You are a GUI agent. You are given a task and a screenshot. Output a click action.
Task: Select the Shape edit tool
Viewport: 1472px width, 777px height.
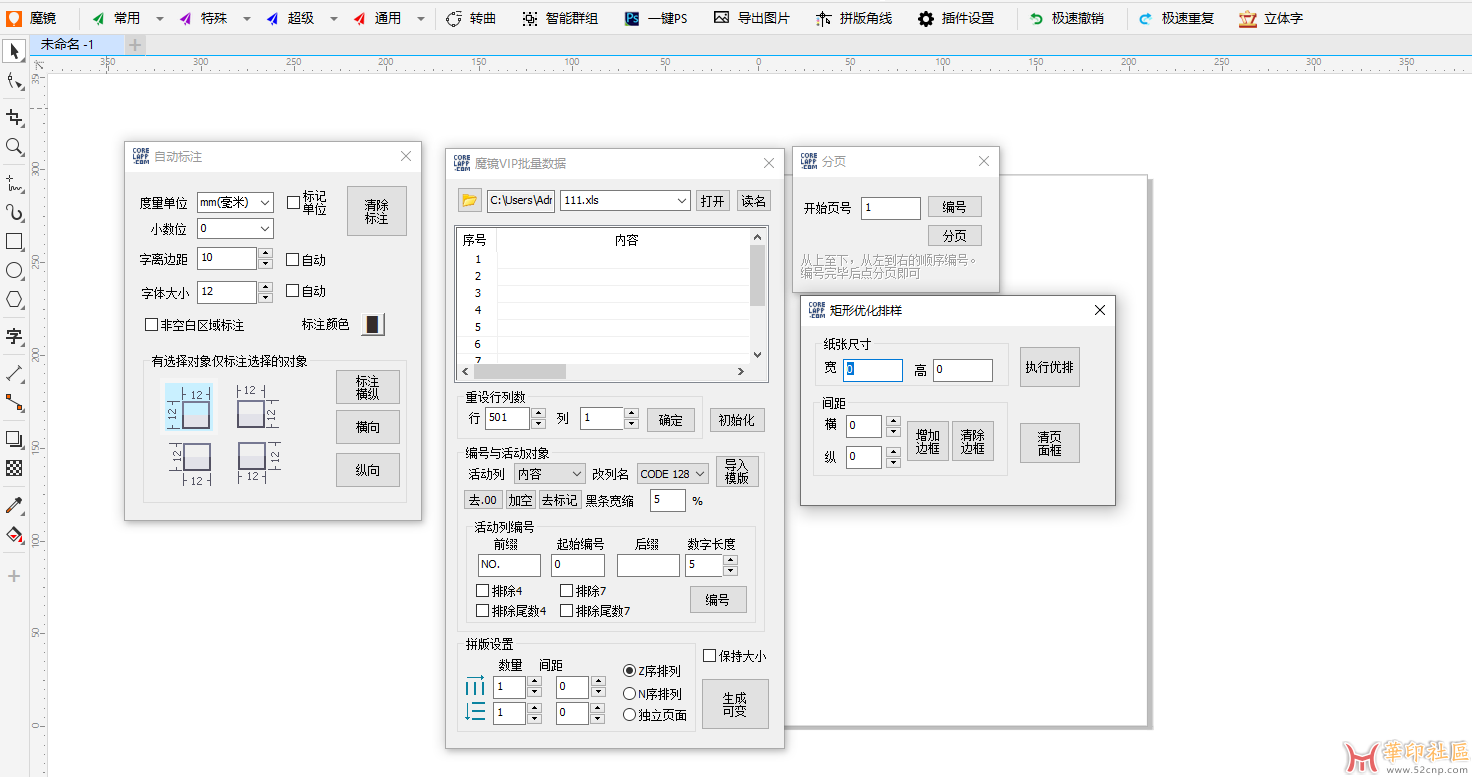tap(14, 82)
